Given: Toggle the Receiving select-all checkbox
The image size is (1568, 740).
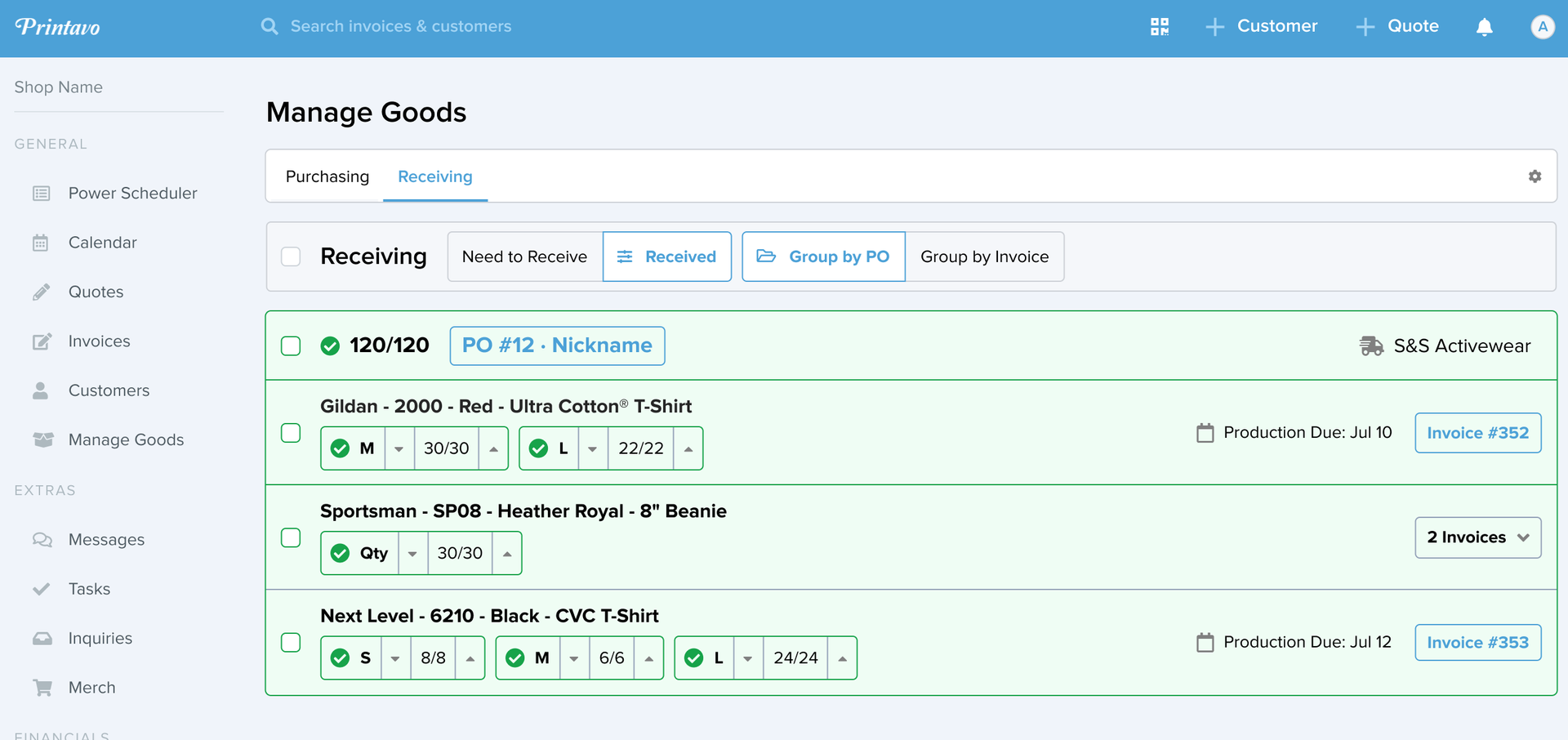Looking at the screenshot, I should pyautogui.click(x=291, y=256).
